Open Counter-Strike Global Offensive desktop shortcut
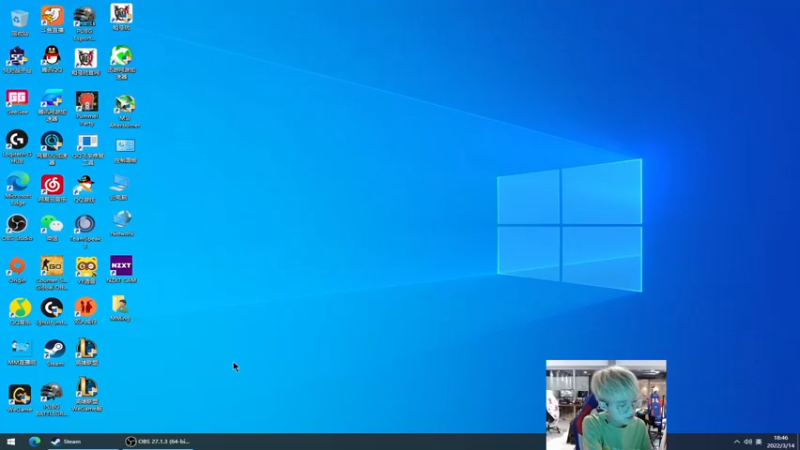The image size is (800, 450). coord(52,273)
